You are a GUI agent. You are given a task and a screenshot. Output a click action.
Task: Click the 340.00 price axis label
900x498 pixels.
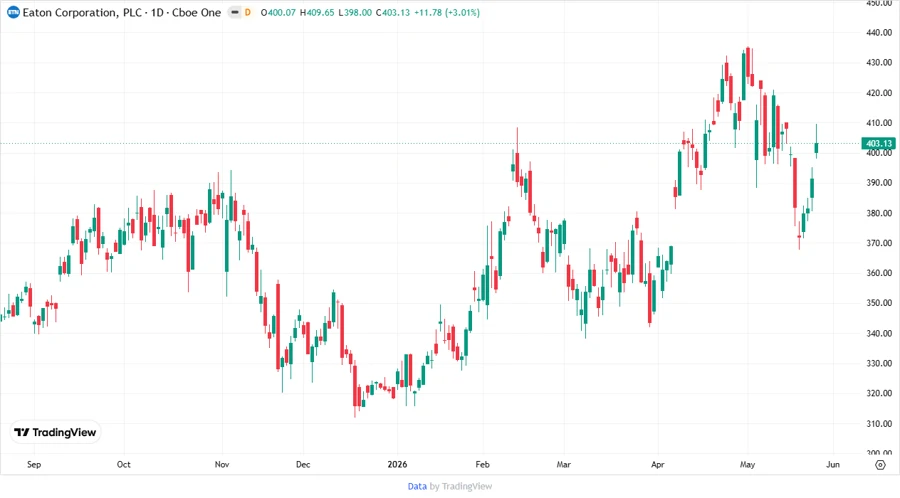[x=879, y=333]
